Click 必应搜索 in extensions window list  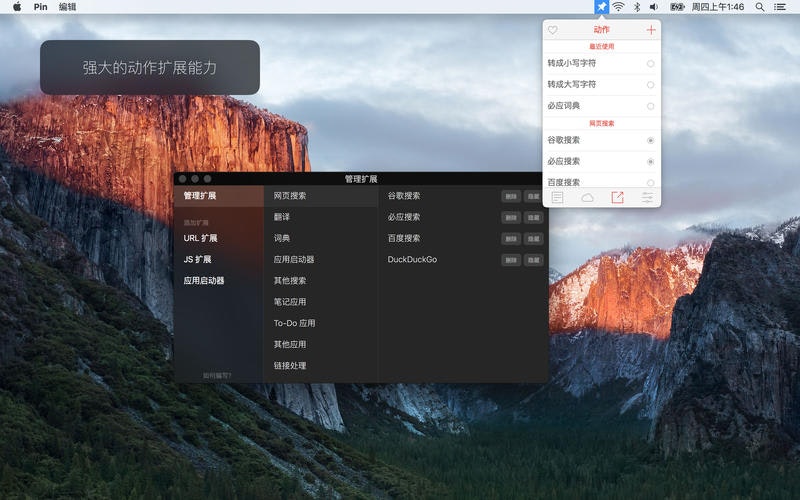(x=404, y=217)
